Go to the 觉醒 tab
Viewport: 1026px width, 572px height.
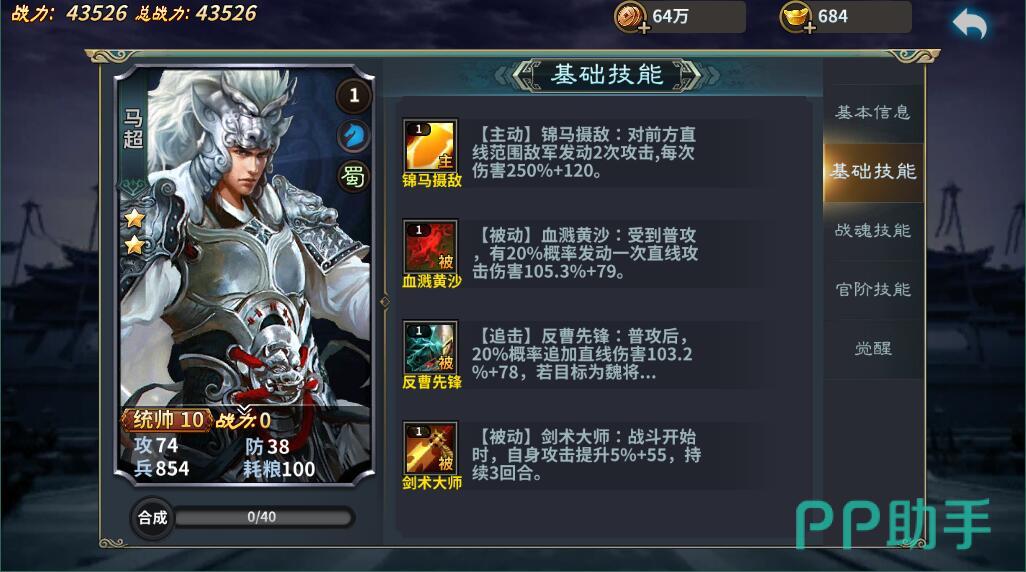tap(873, 348)
